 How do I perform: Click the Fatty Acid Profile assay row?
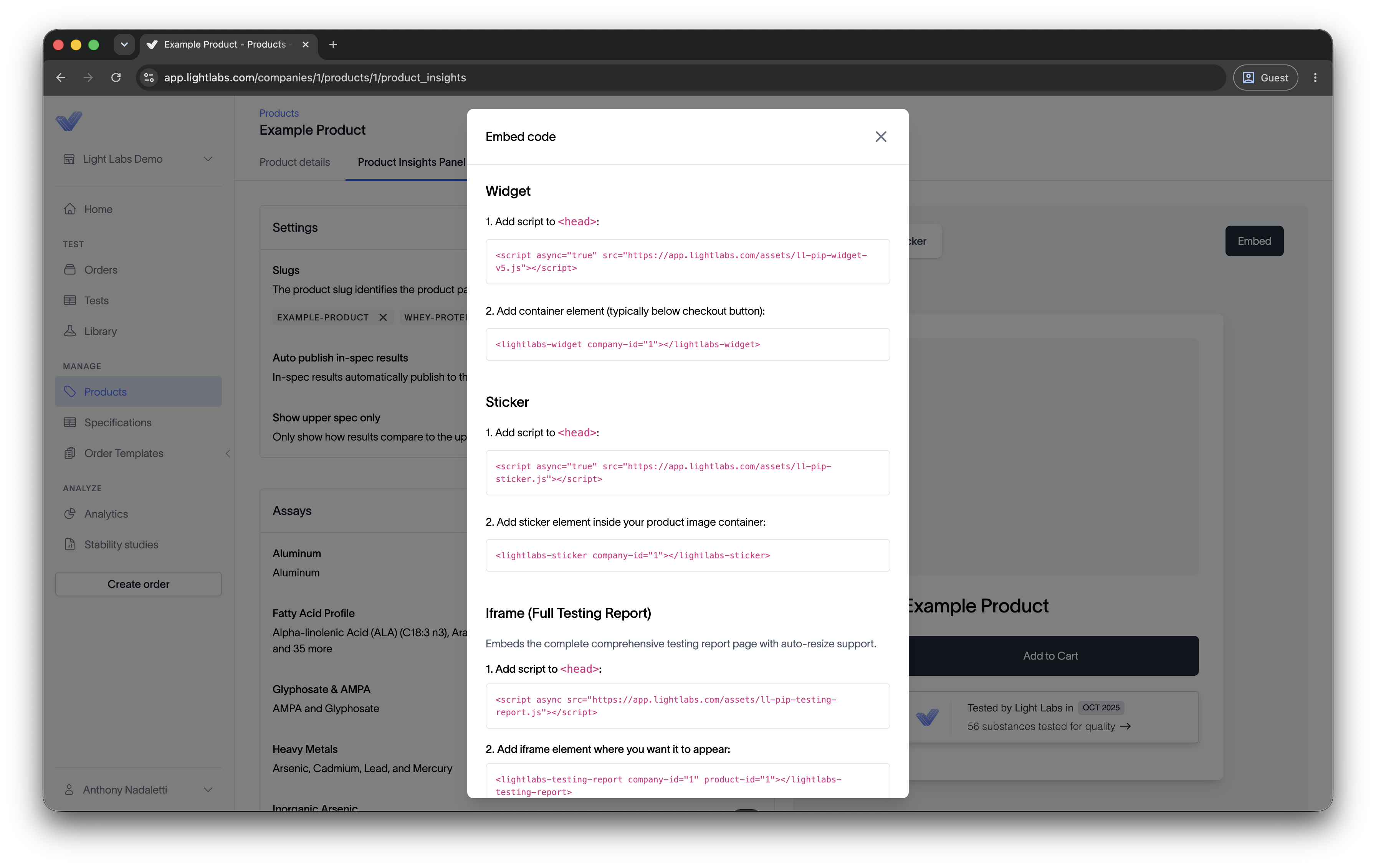[x=370, y=631]
